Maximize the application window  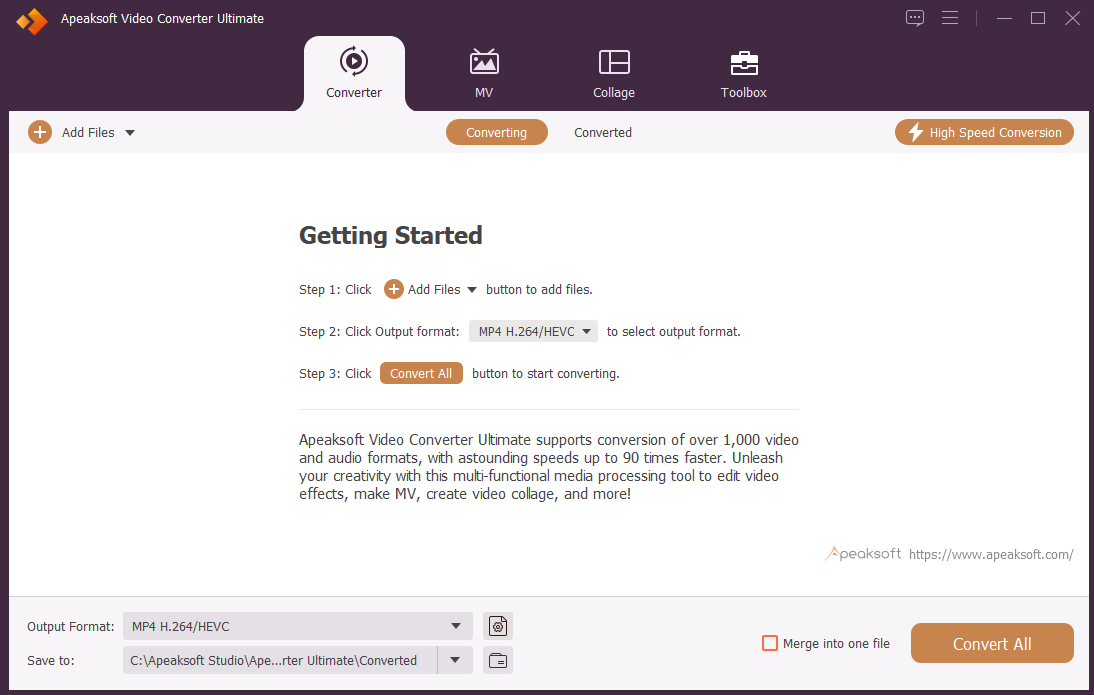[x=1038, y=18]
